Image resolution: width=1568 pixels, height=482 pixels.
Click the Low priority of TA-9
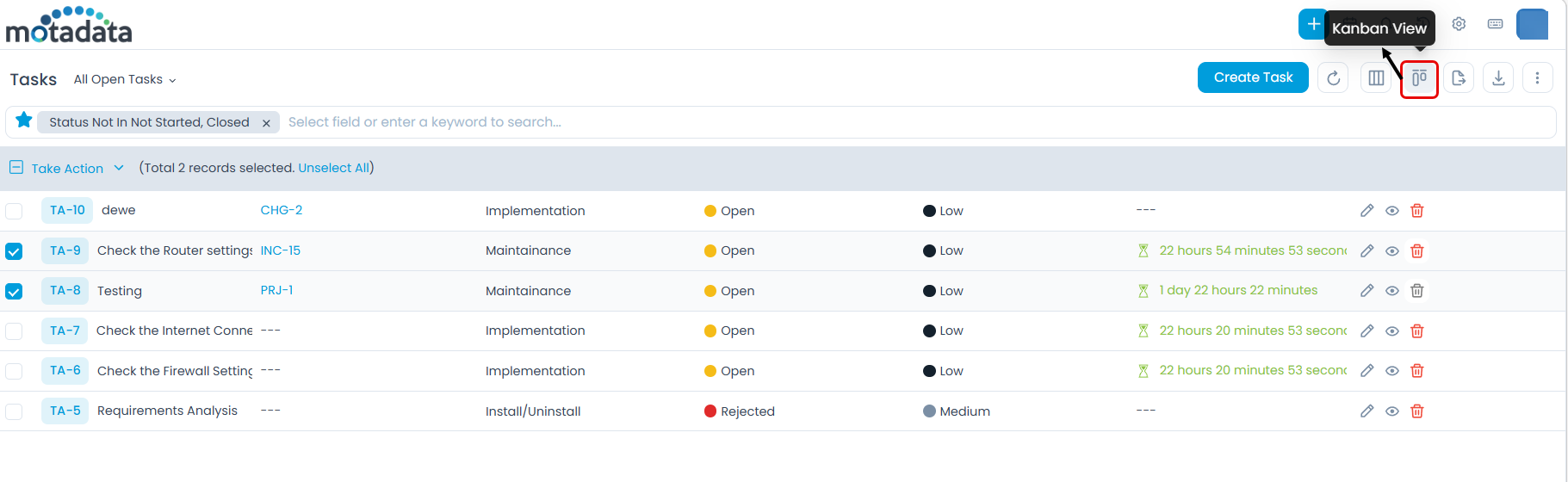coord(943,251)
